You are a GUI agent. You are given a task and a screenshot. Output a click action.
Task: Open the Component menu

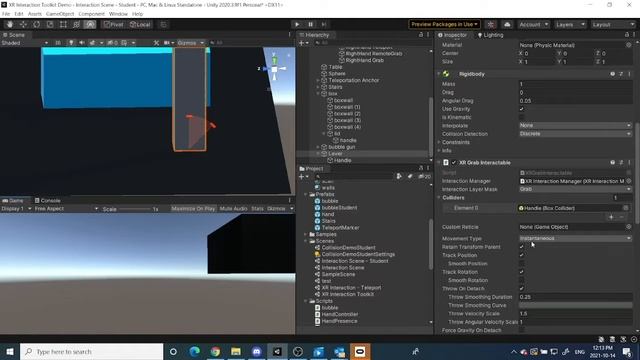coord(91,14)
